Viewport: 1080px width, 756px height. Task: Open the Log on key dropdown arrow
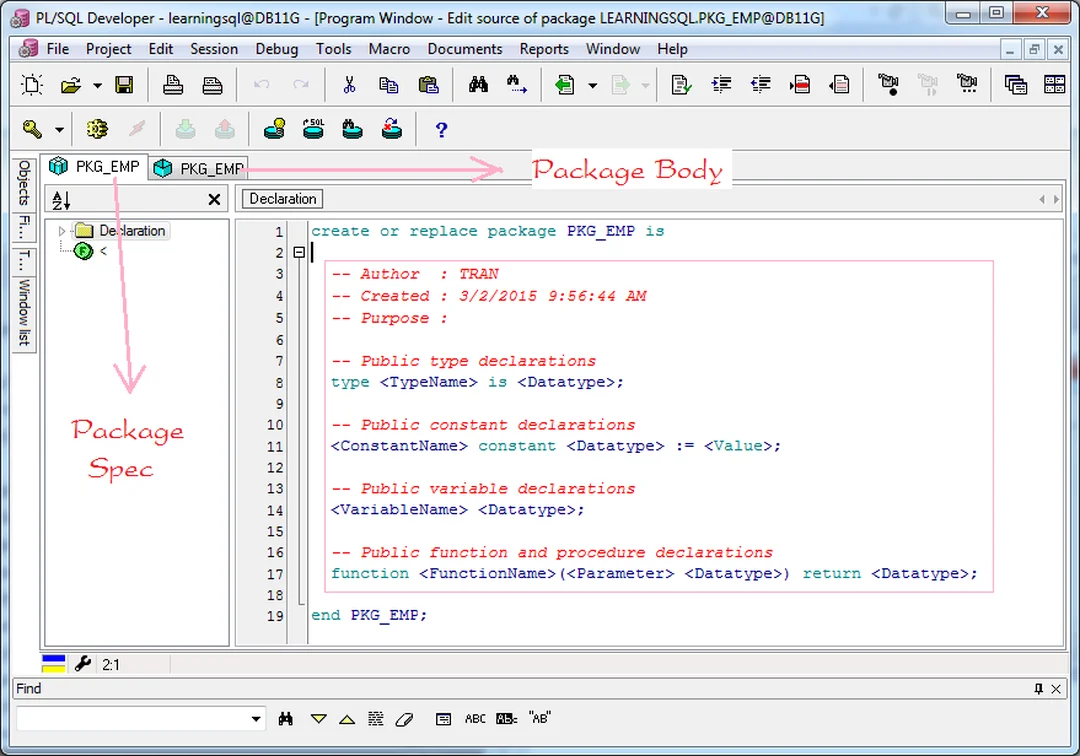point(59,129)
